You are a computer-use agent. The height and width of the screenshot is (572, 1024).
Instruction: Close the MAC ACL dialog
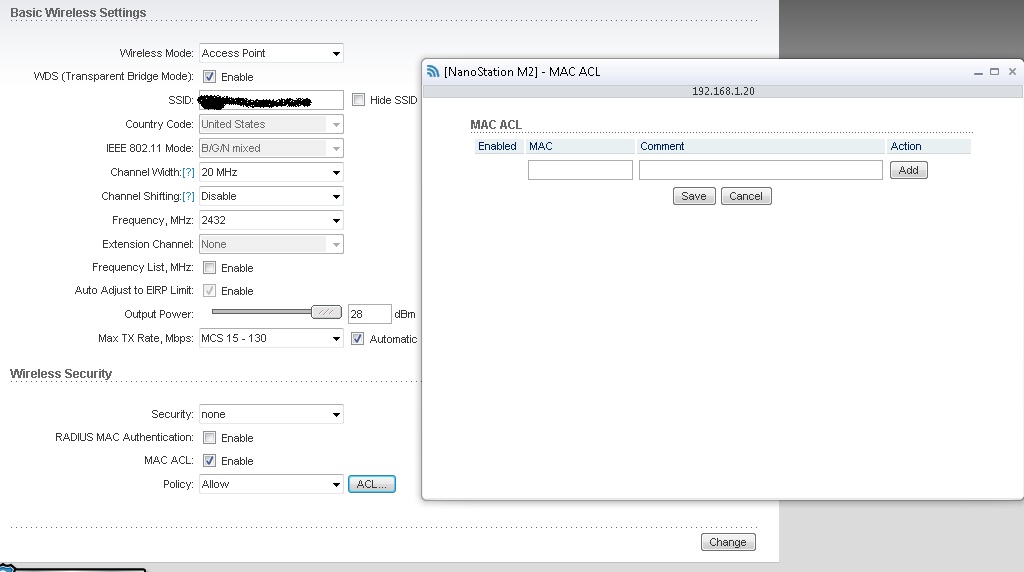[1012, 72]
